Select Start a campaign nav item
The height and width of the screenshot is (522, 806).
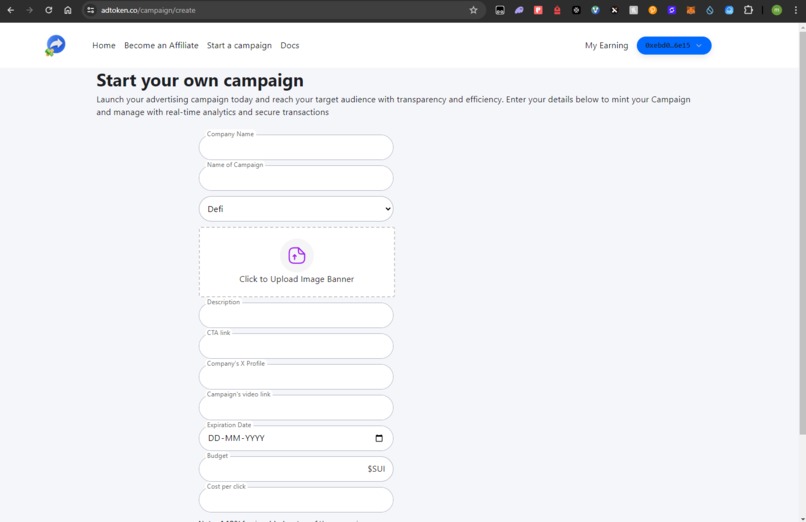(239, 45)
